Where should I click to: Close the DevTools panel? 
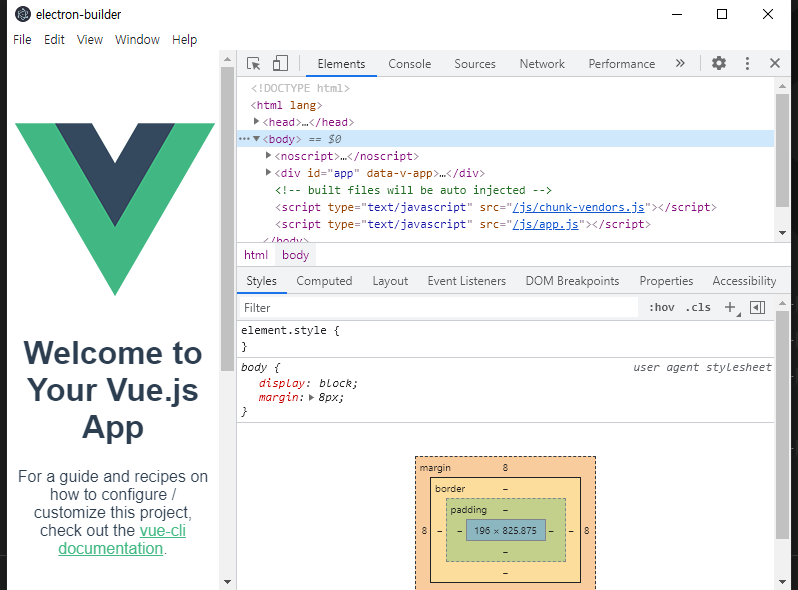(775, 63)
